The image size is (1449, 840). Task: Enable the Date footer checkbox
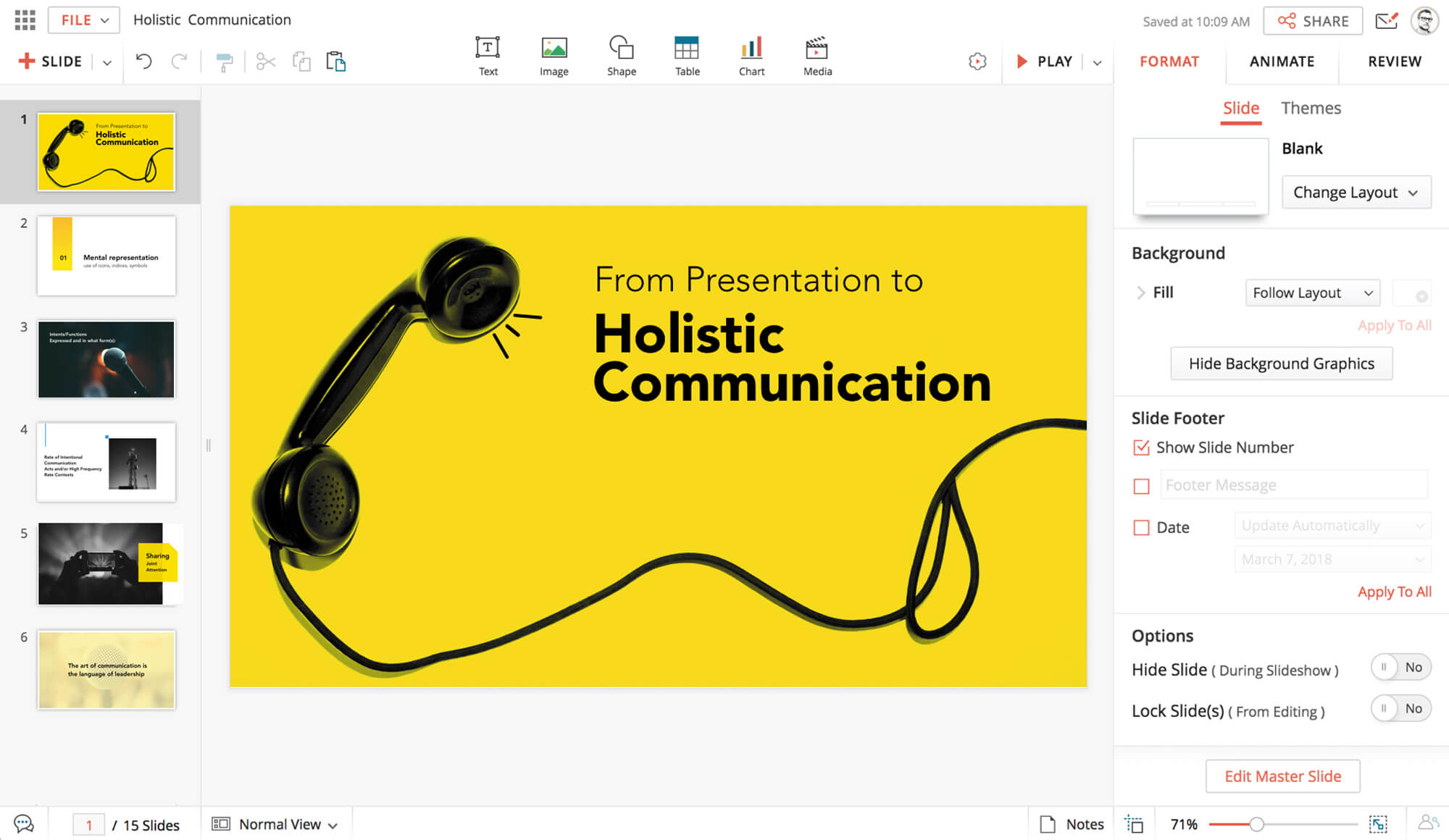tap(1141, 527)
